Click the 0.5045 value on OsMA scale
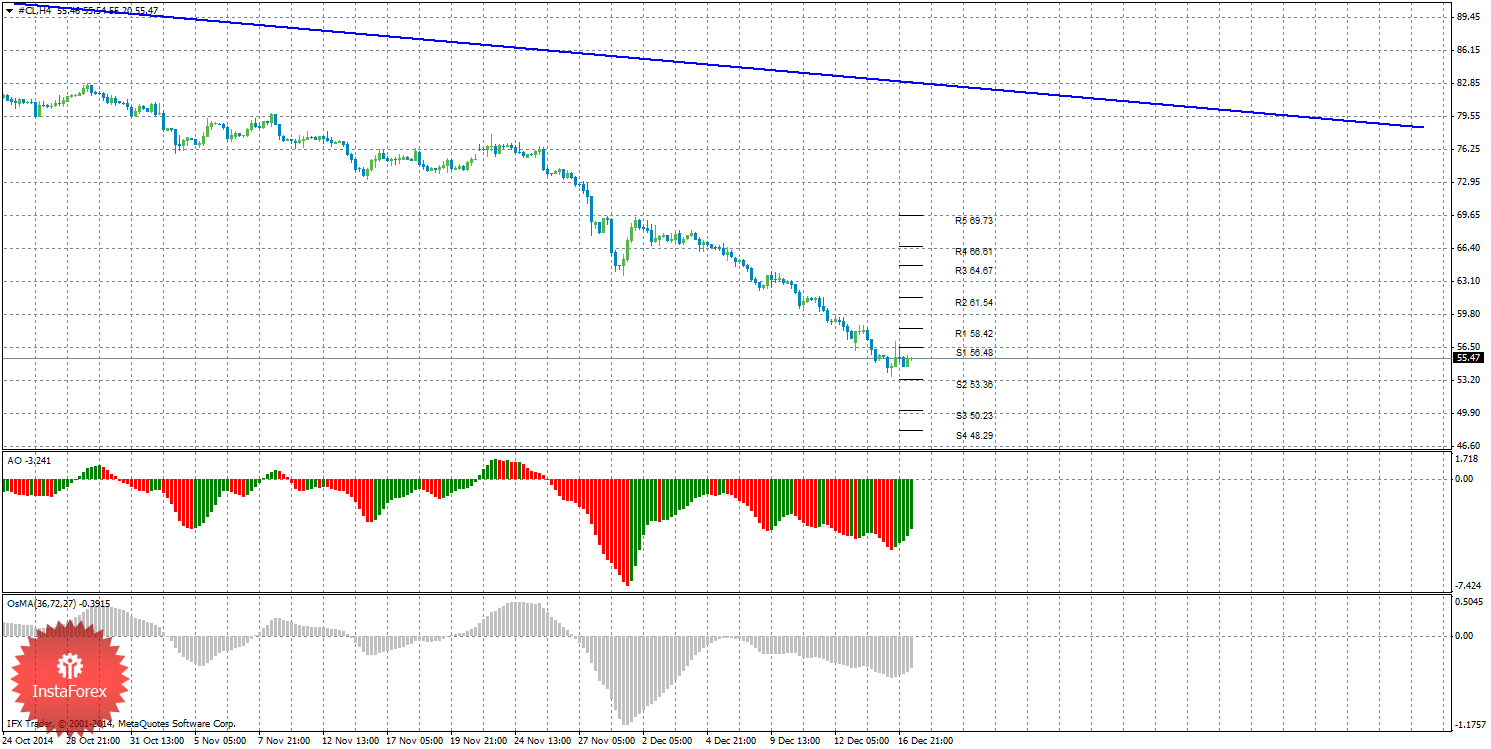Viewport: 1491px width, 749px height. [x=1469, y=602]
